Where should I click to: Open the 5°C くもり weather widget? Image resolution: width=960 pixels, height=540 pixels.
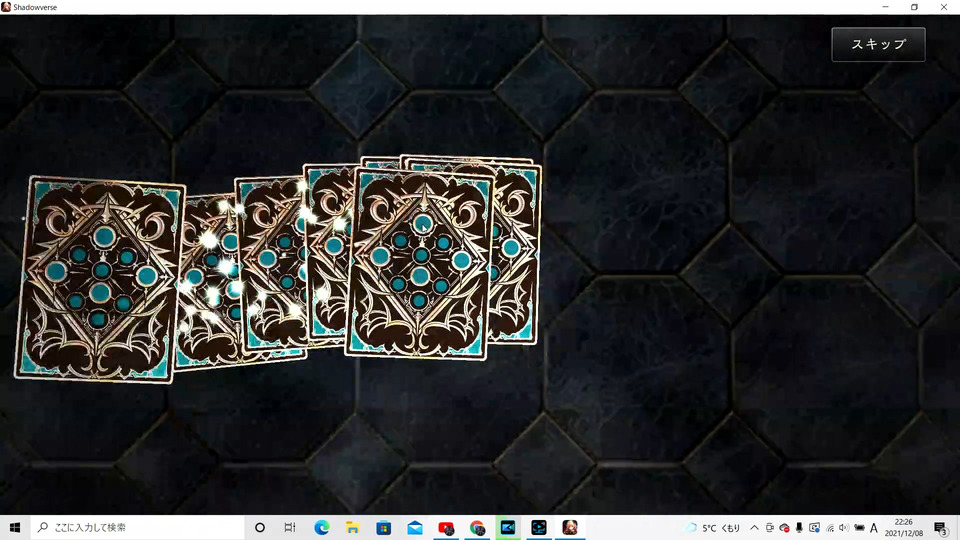tap(712, 528)
